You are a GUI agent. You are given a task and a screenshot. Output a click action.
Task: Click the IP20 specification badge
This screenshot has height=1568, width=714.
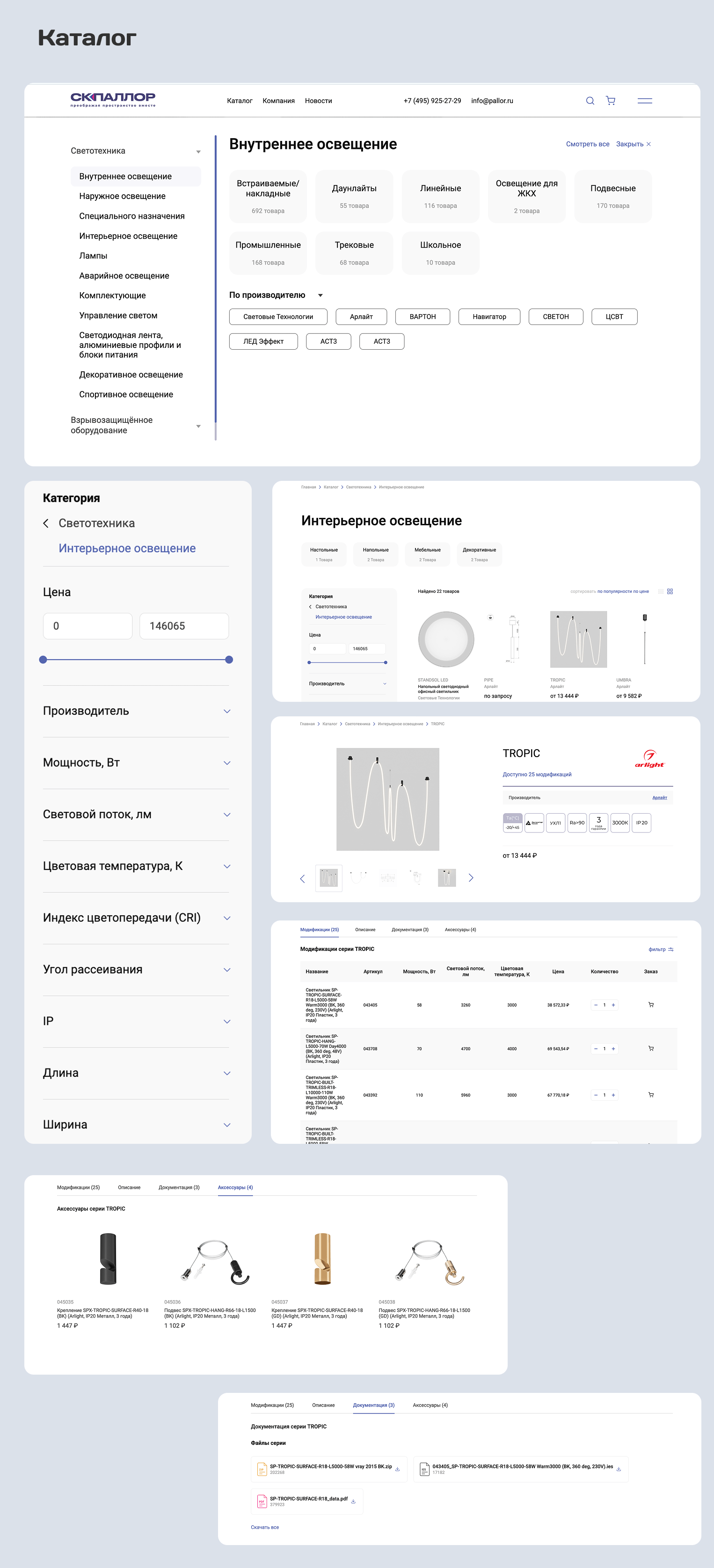[641, 823]
